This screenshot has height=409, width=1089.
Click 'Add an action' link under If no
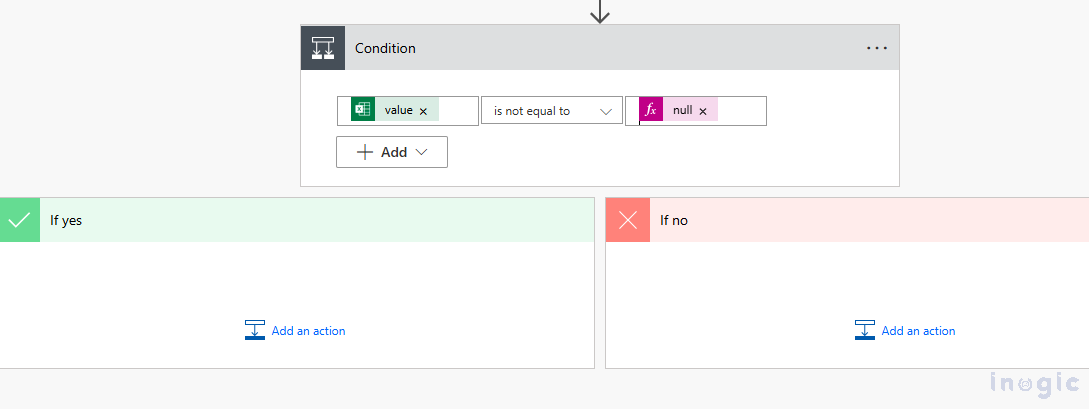[918, 331]
